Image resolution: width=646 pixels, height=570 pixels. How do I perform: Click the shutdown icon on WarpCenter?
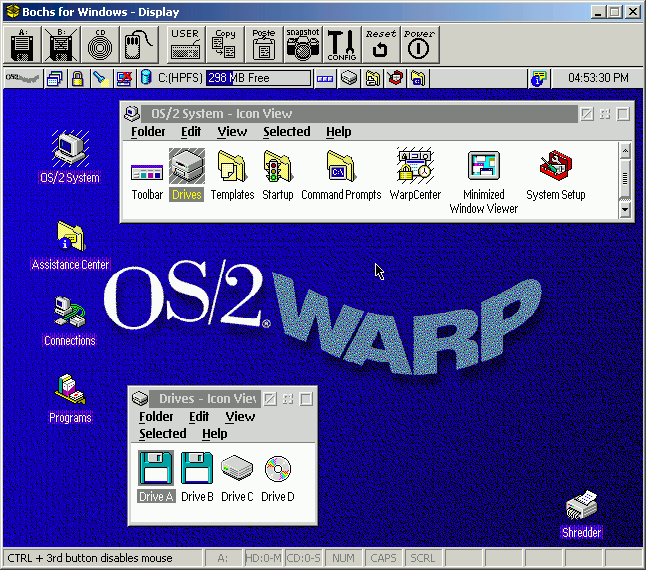124,78
